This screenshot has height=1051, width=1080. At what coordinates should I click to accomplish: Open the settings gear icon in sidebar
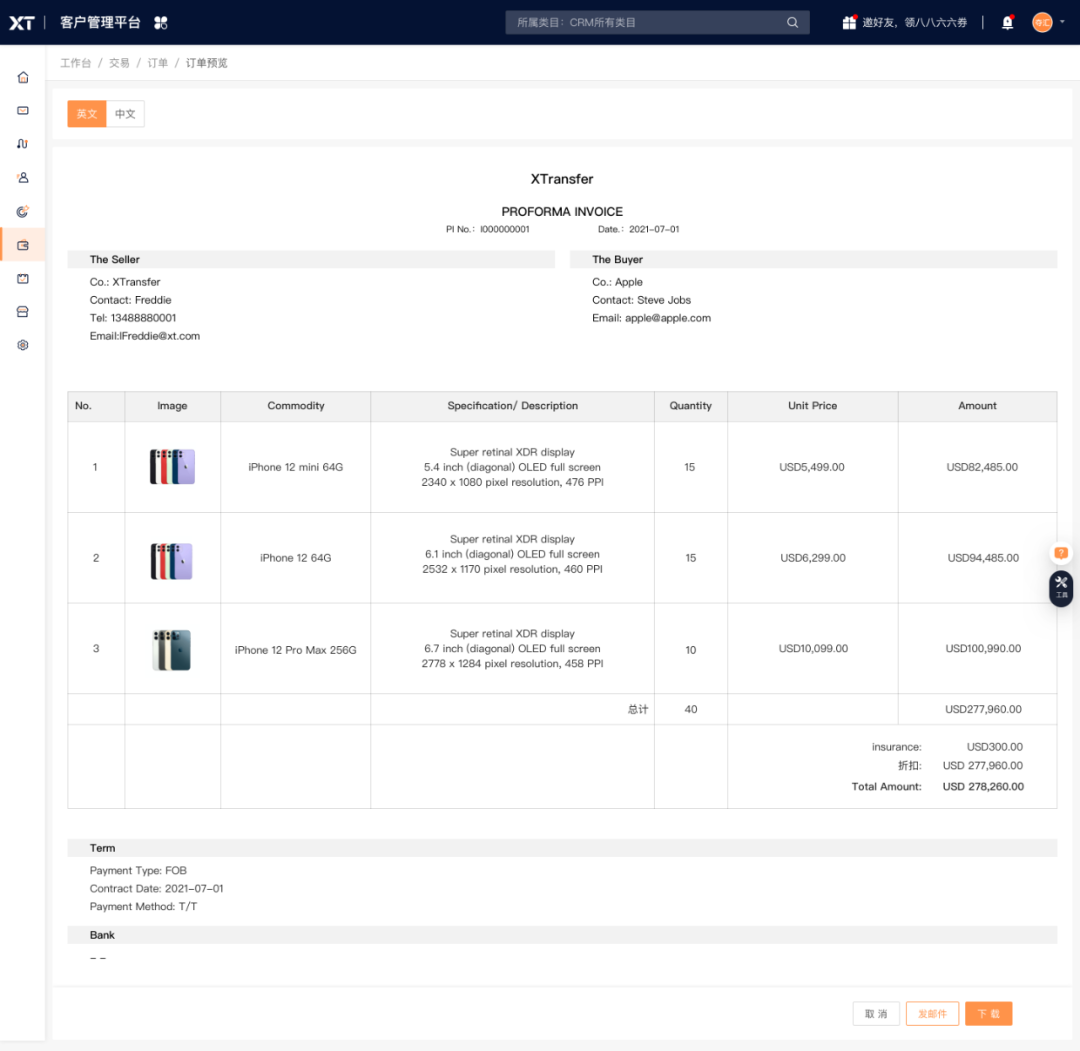[23, 345]
